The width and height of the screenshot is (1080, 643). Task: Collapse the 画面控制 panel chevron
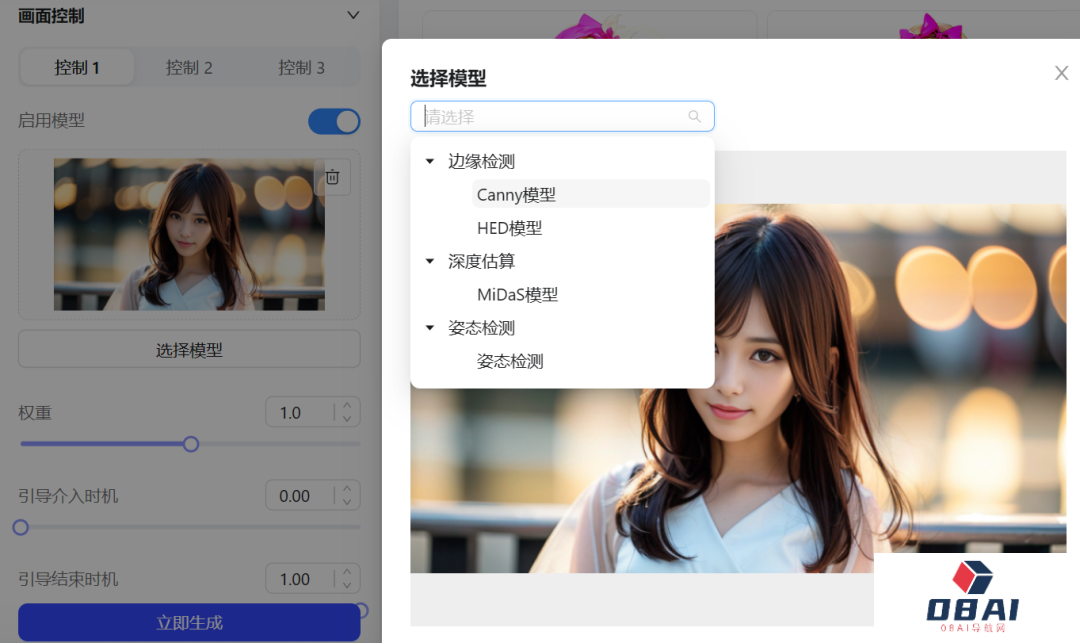[352, 15]
